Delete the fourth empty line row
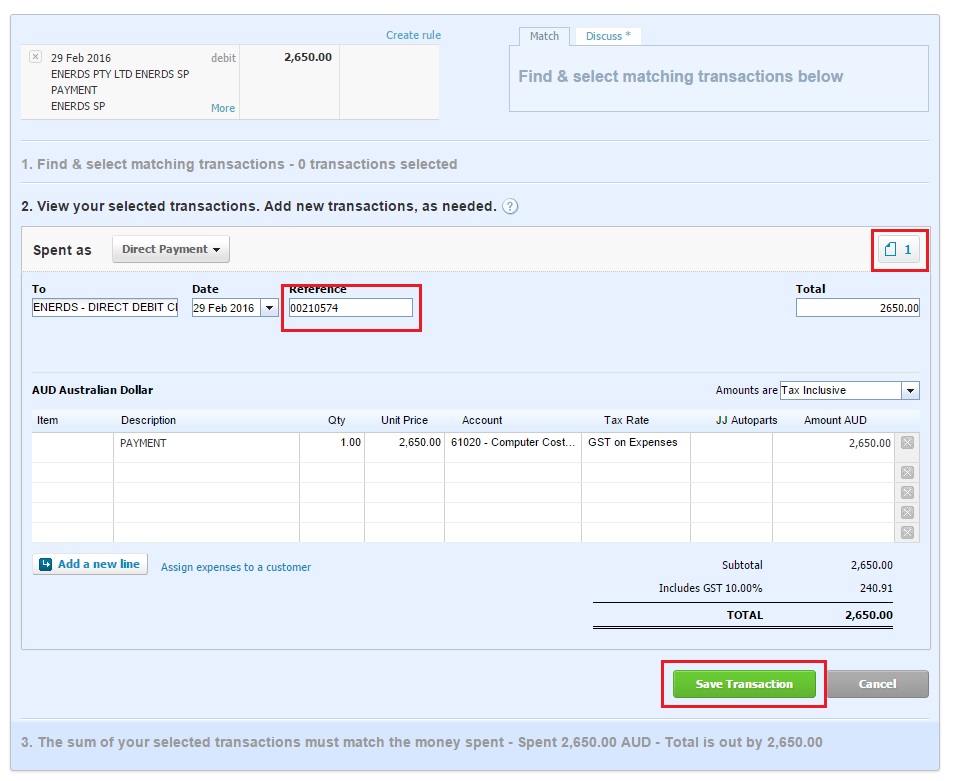The width and height of the screenshot is (953, 781). [x=907, y=513]
